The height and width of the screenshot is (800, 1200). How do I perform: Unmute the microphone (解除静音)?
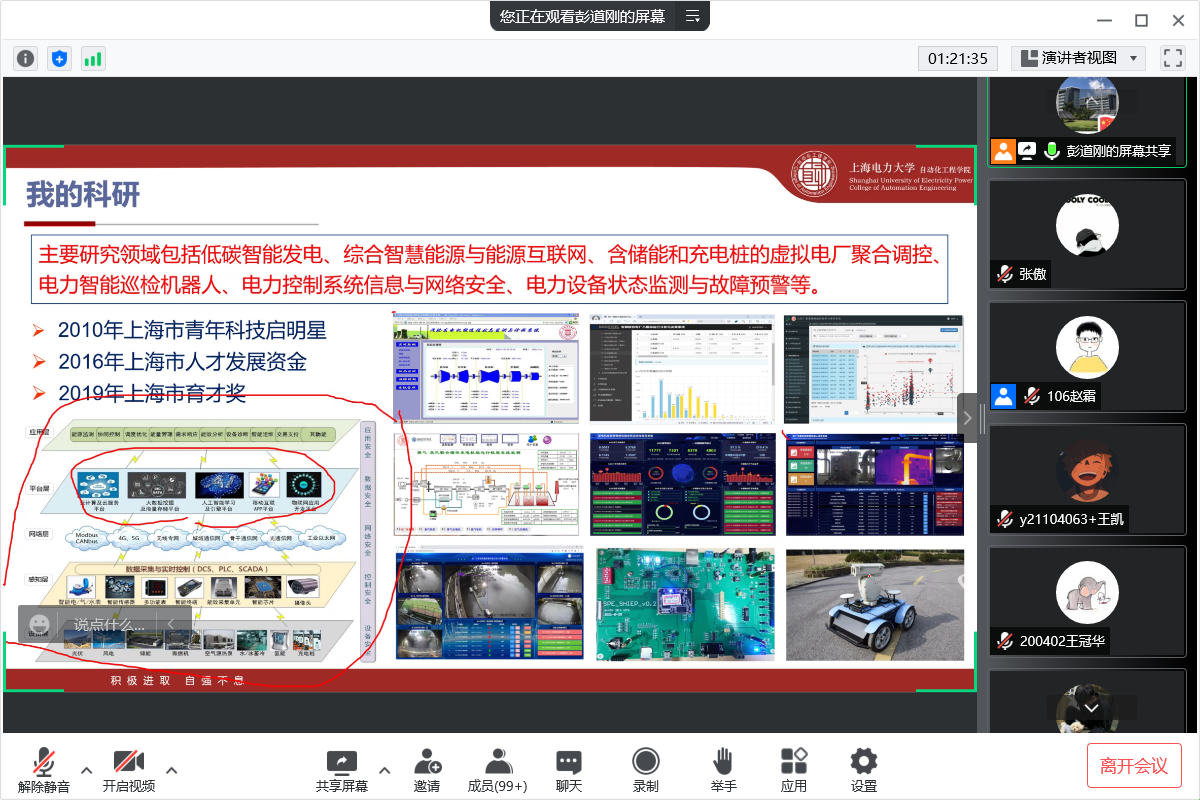click(x=44, y=770)
